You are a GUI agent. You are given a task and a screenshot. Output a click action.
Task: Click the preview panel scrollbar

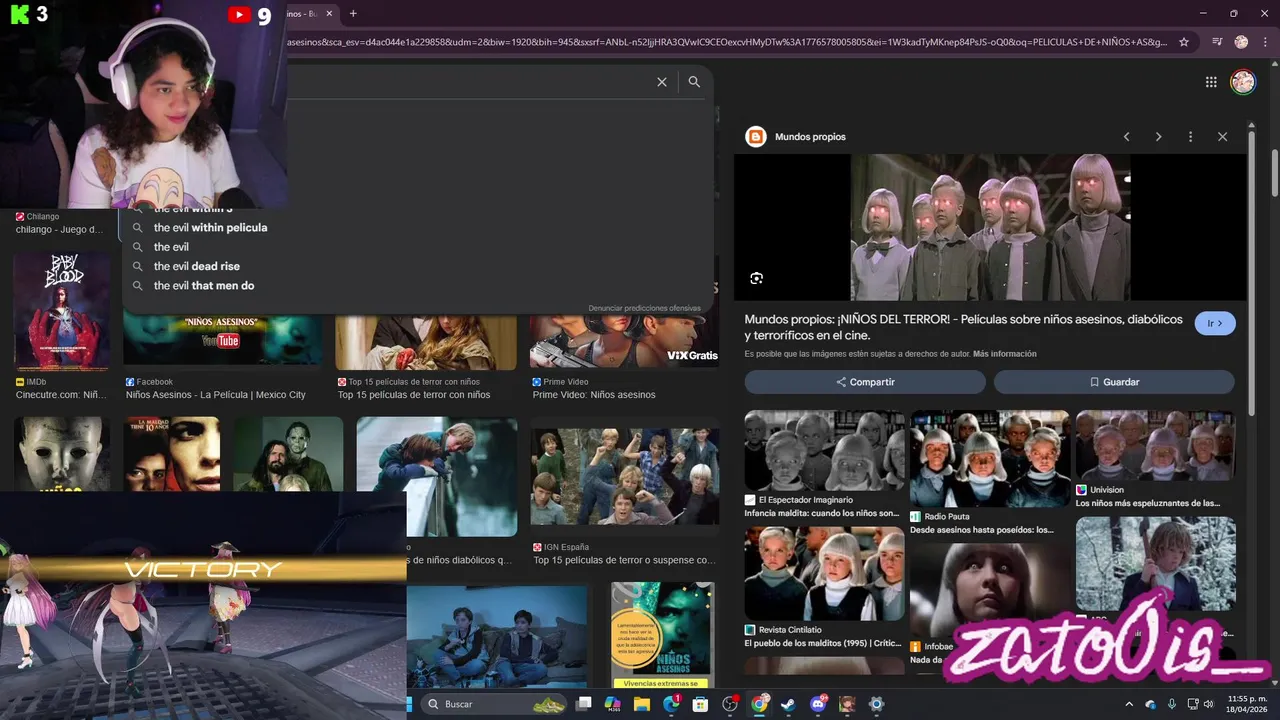[x=1252, y=272]
